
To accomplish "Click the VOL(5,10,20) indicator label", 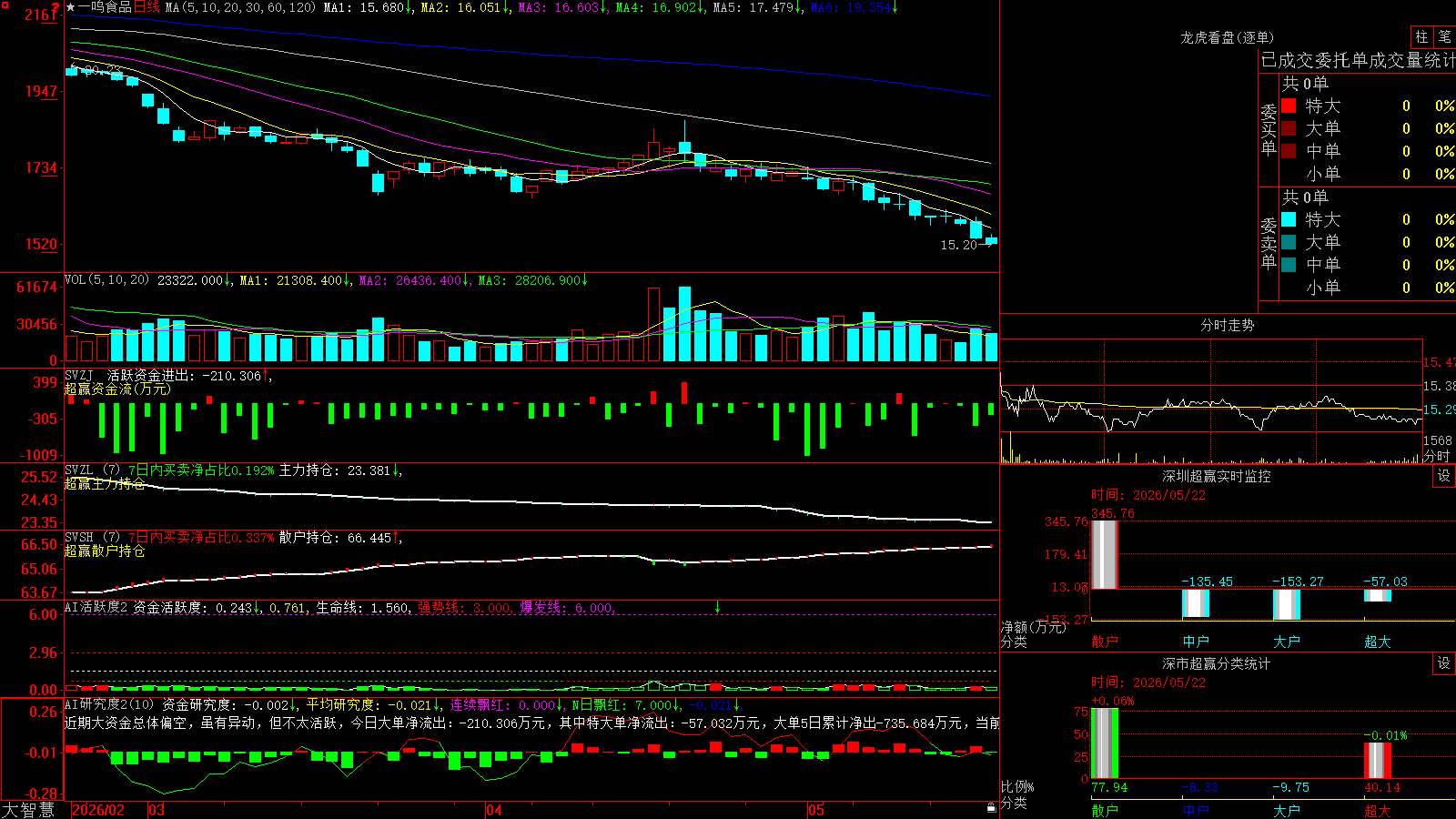I will click(x=106, y=280).
